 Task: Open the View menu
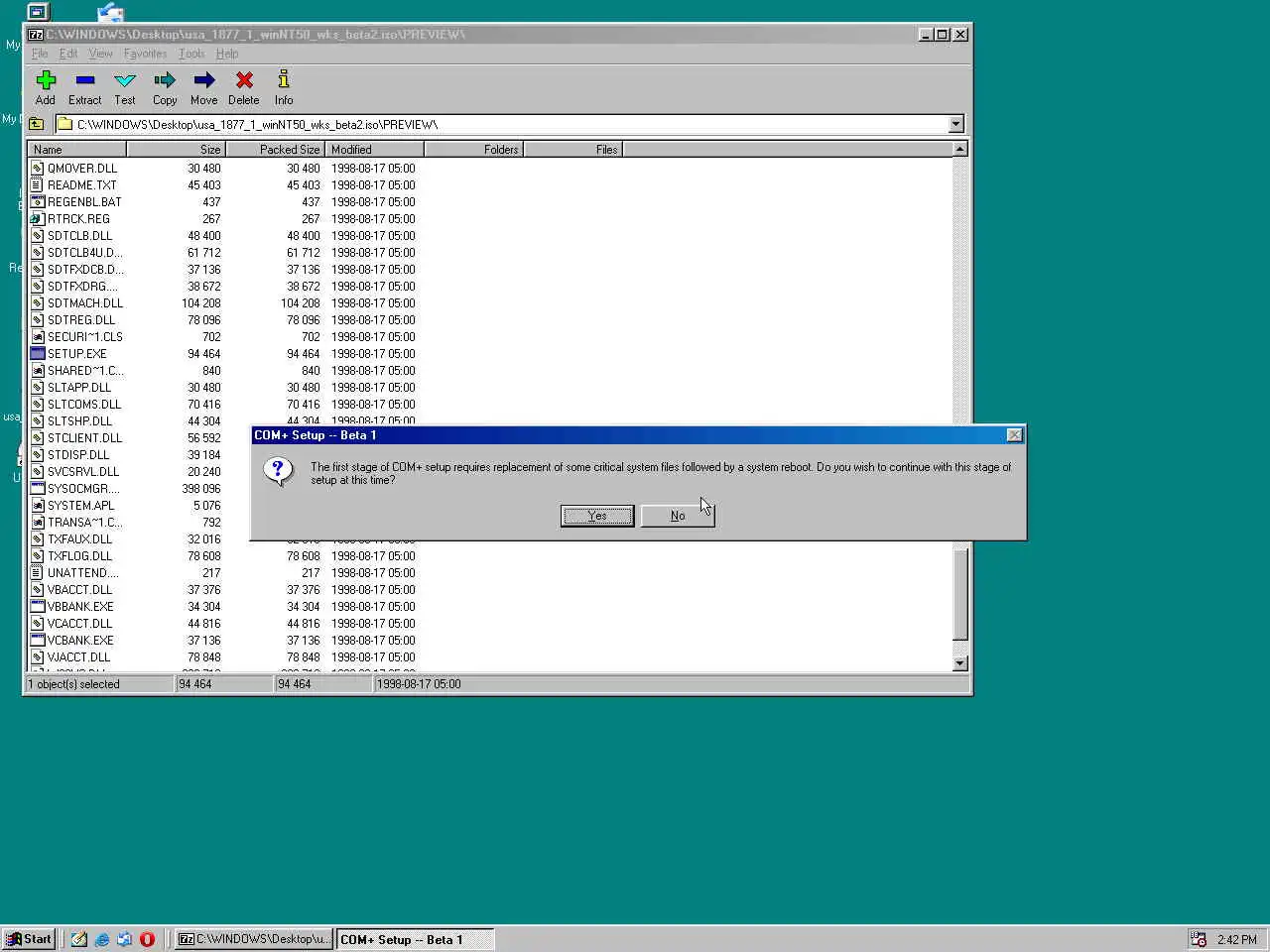(100, 54)
